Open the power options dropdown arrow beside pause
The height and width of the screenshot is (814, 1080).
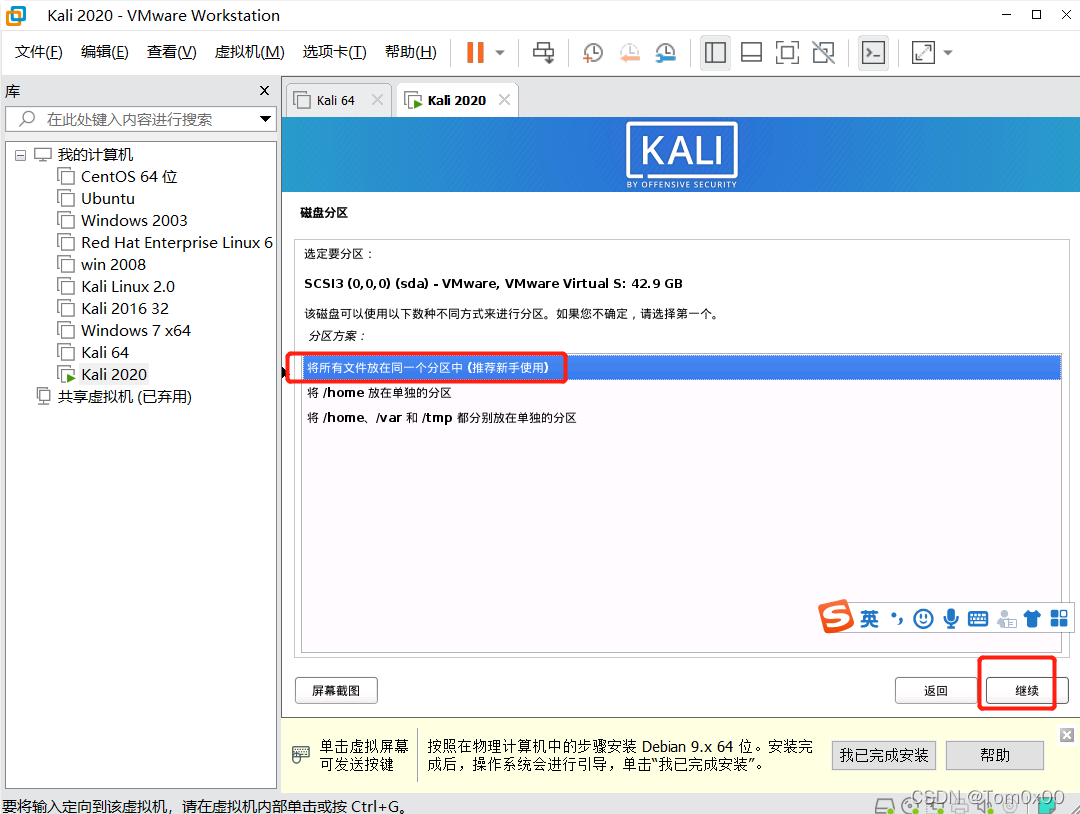coord(500,52)
